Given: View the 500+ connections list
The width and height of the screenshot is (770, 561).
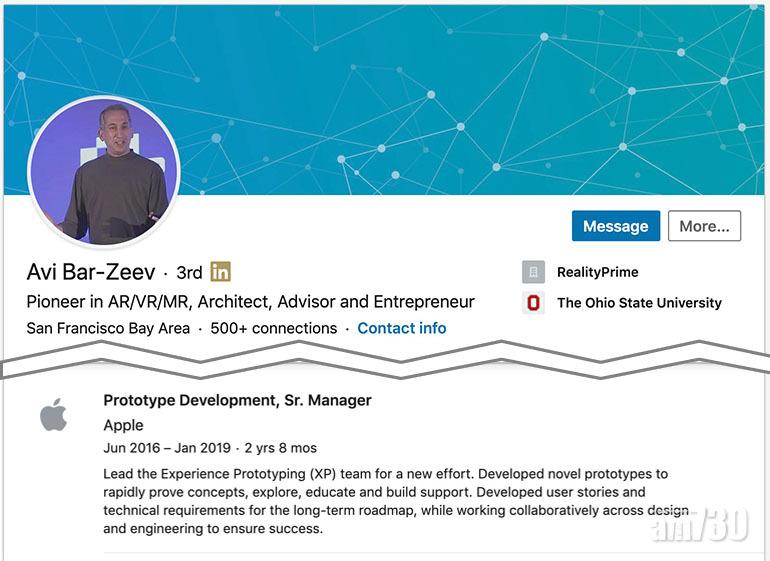Looking at the screenshot, I should click(273, 328).
